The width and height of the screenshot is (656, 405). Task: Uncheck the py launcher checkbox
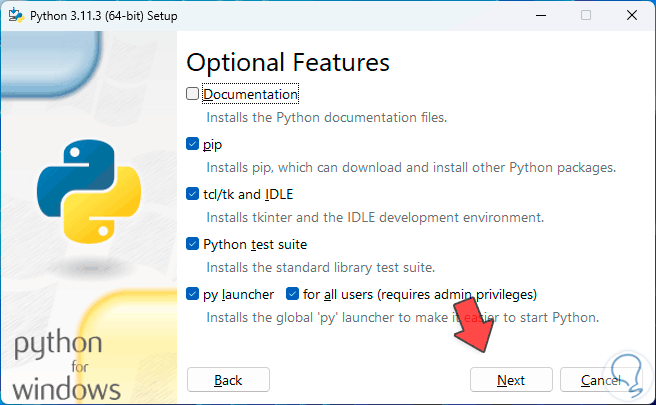[193, 294]
